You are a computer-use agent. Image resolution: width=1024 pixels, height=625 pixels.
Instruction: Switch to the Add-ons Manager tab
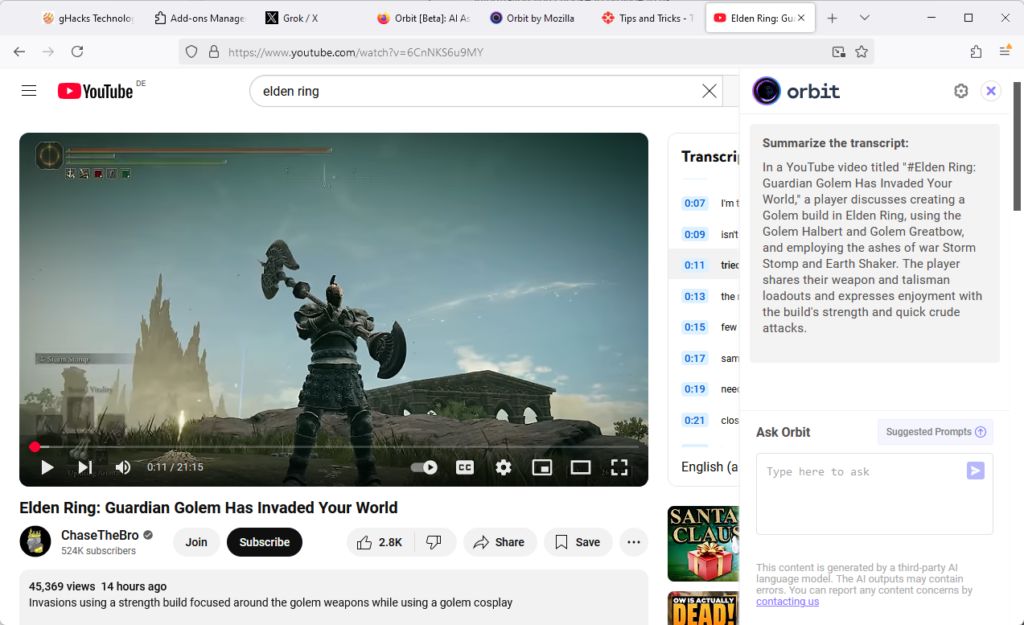coord(199,18)
